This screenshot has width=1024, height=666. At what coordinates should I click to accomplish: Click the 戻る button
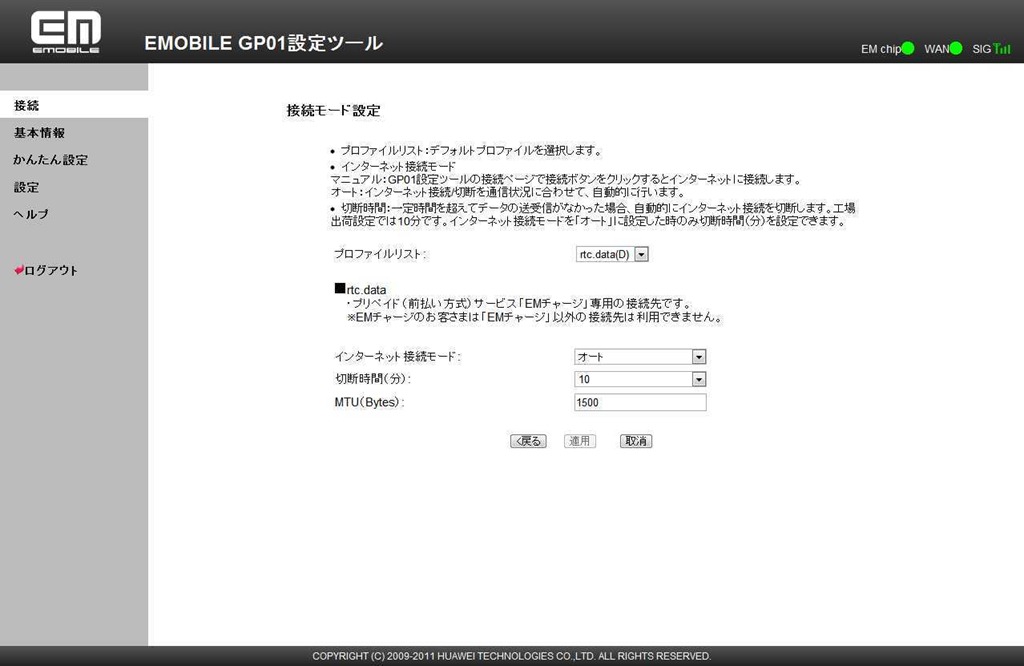[528, 441]
